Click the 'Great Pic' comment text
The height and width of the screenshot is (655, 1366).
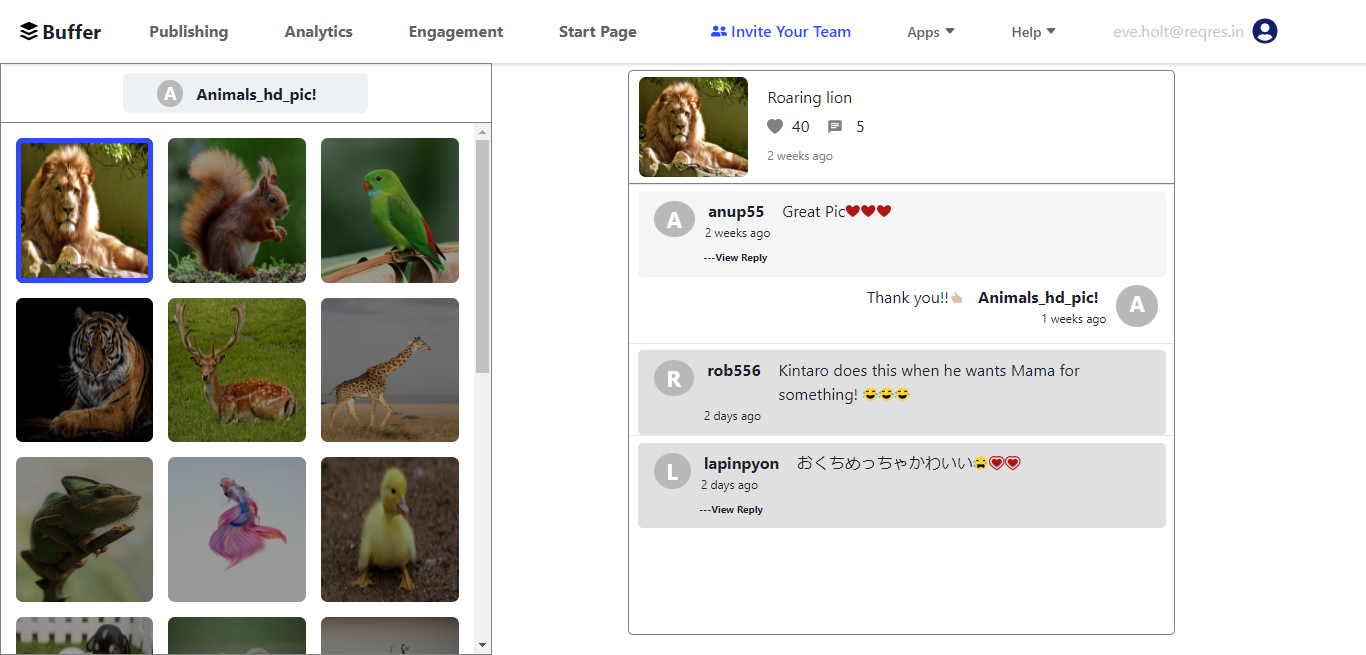point(836,212)
